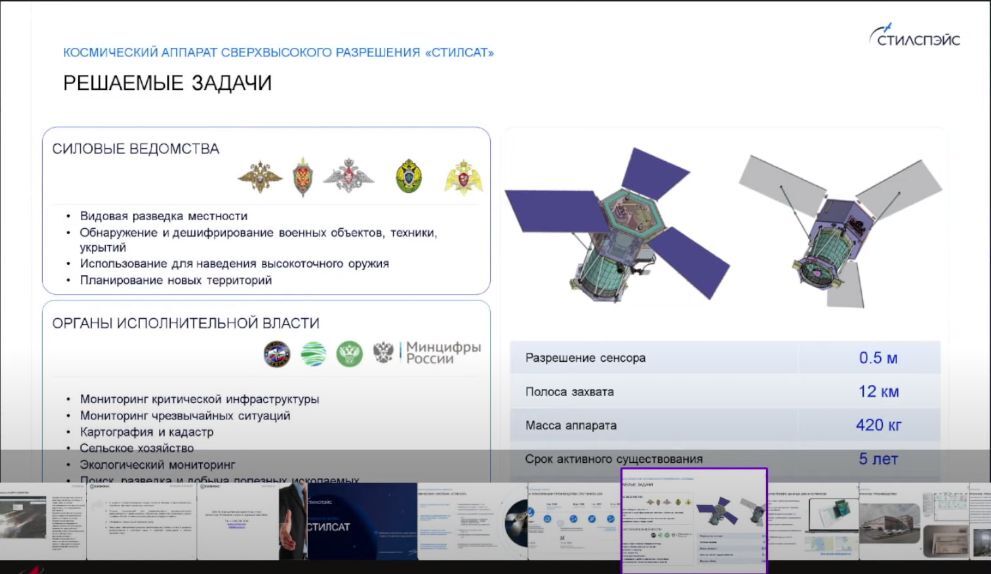The width and height of the screenshot is (991, 574).
Task: Open the building photo slide thumbnail
Action: click(913, 521)
